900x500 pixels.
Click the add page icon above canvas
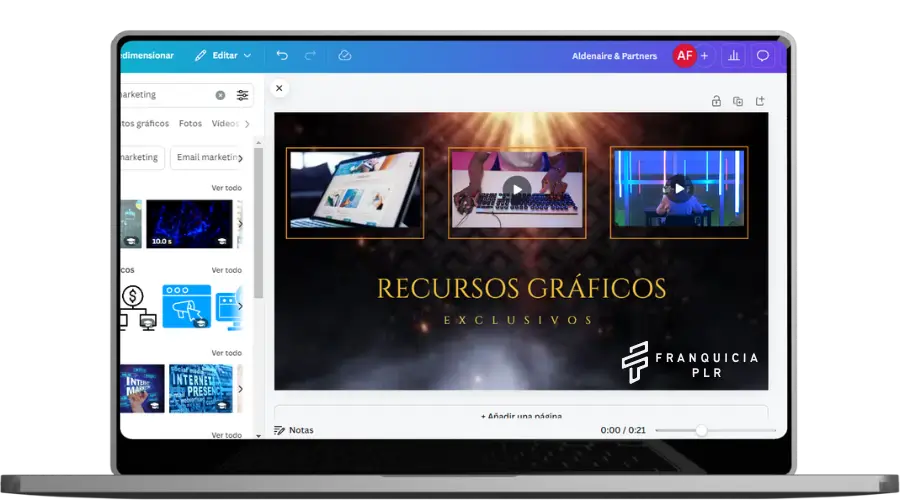(x=760, y=101)
